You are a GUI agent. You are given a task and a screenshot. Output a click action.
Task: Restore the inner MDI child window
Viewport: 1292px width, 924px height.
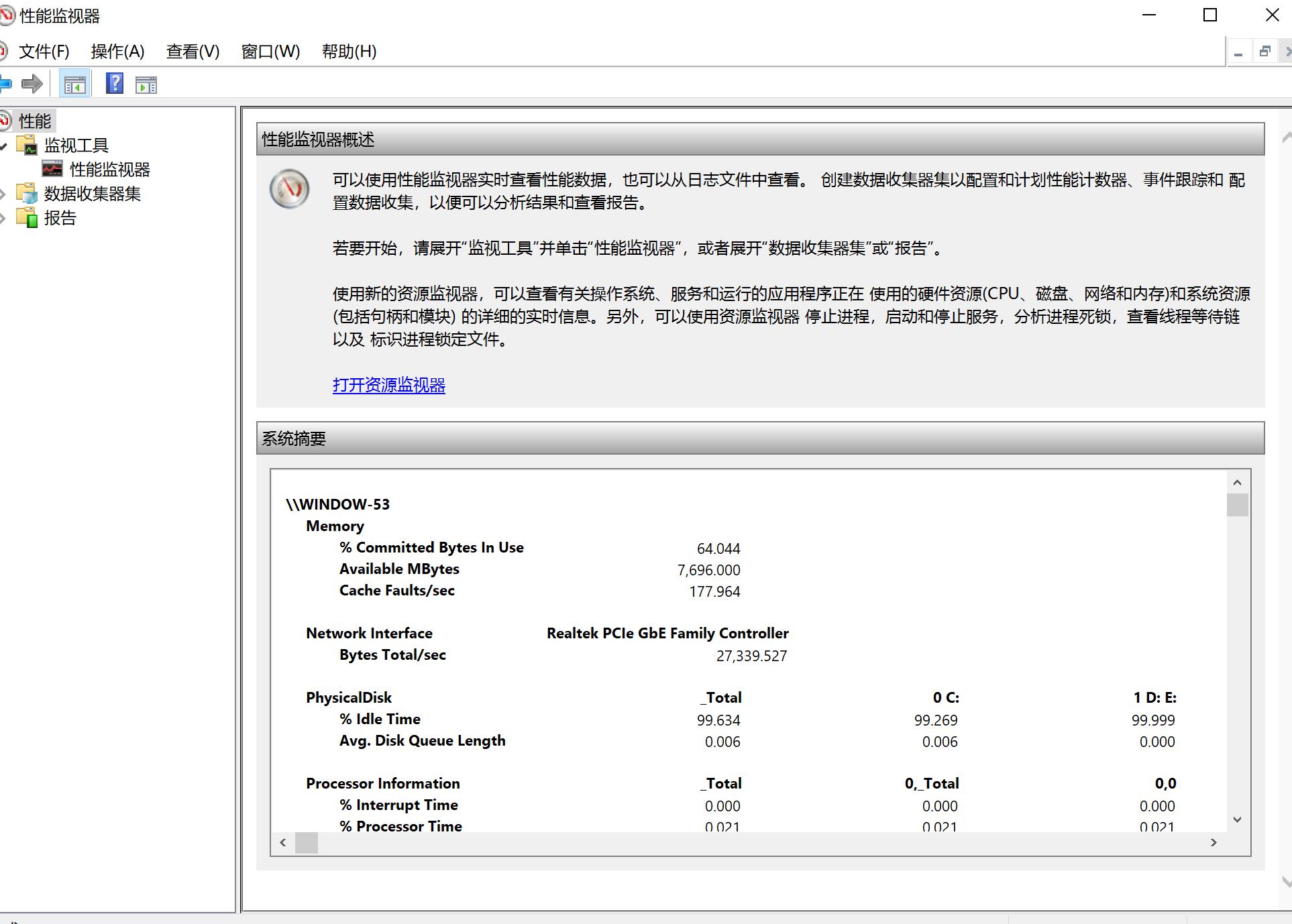(x=1265, y=52)
